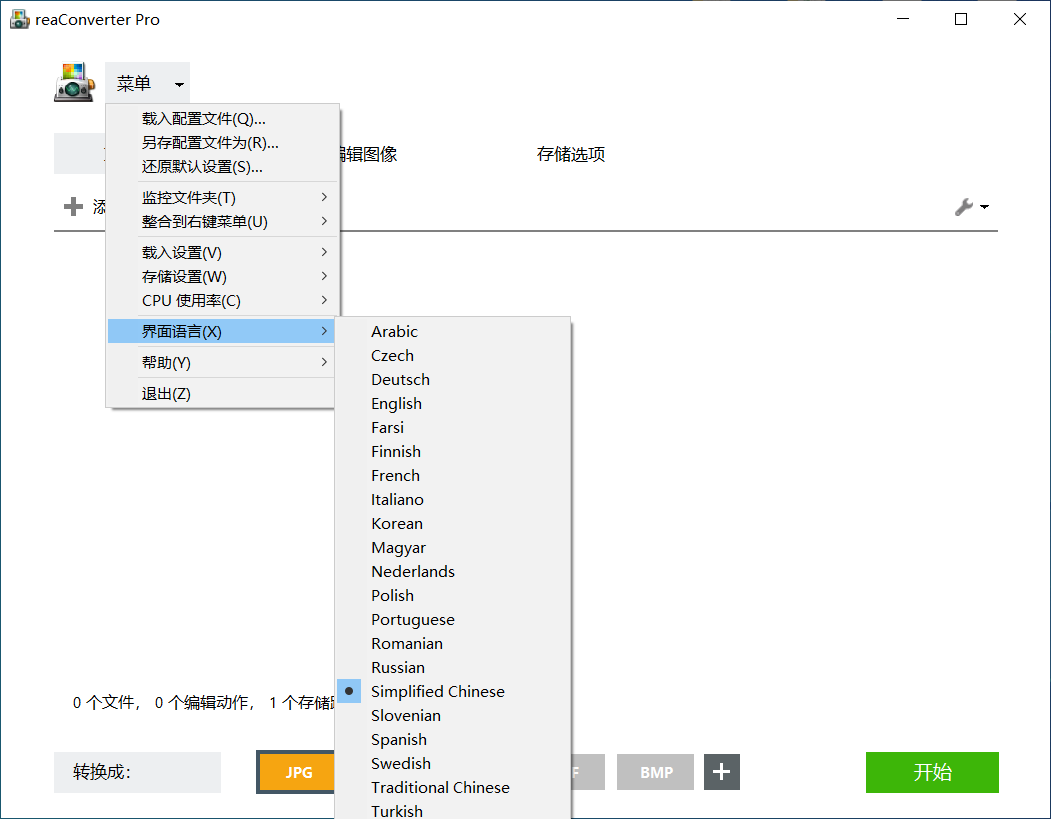Expand the 载入设置(V) submenu
Screen dimensions: 1051x819
point(223,253)
